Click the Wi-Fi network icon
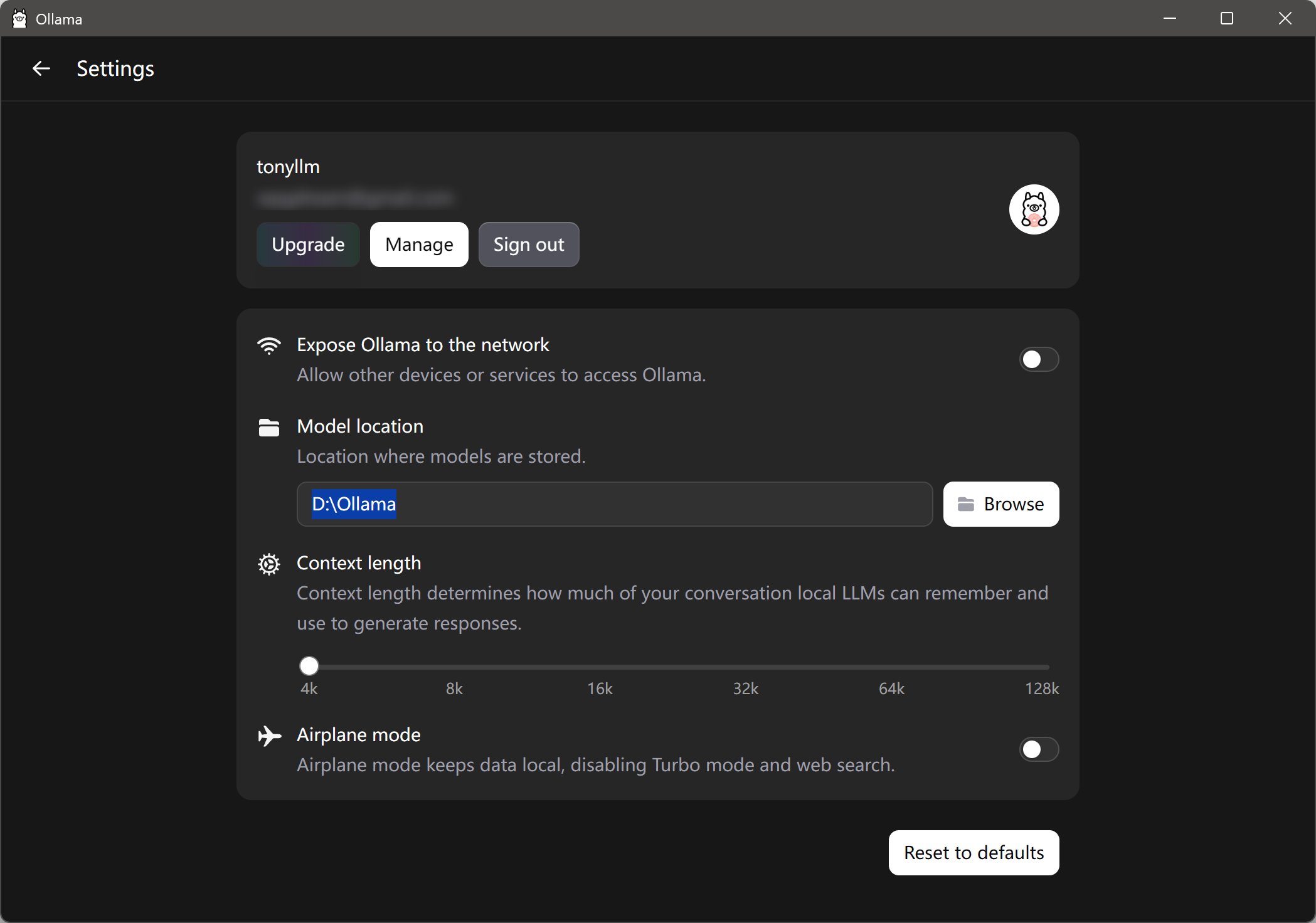The width and height of the screenshot is (1316, 923). (269, 345)
